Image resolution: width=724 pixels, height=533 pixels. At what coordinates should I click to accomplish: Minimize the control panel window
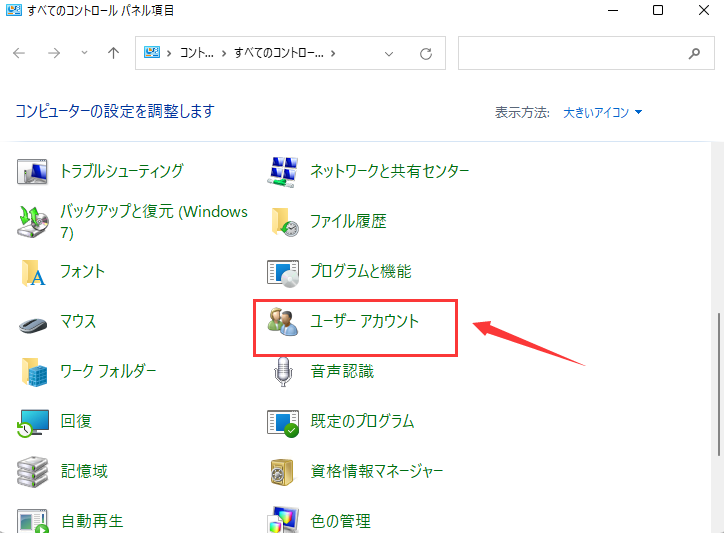click(x=613, y=10)
